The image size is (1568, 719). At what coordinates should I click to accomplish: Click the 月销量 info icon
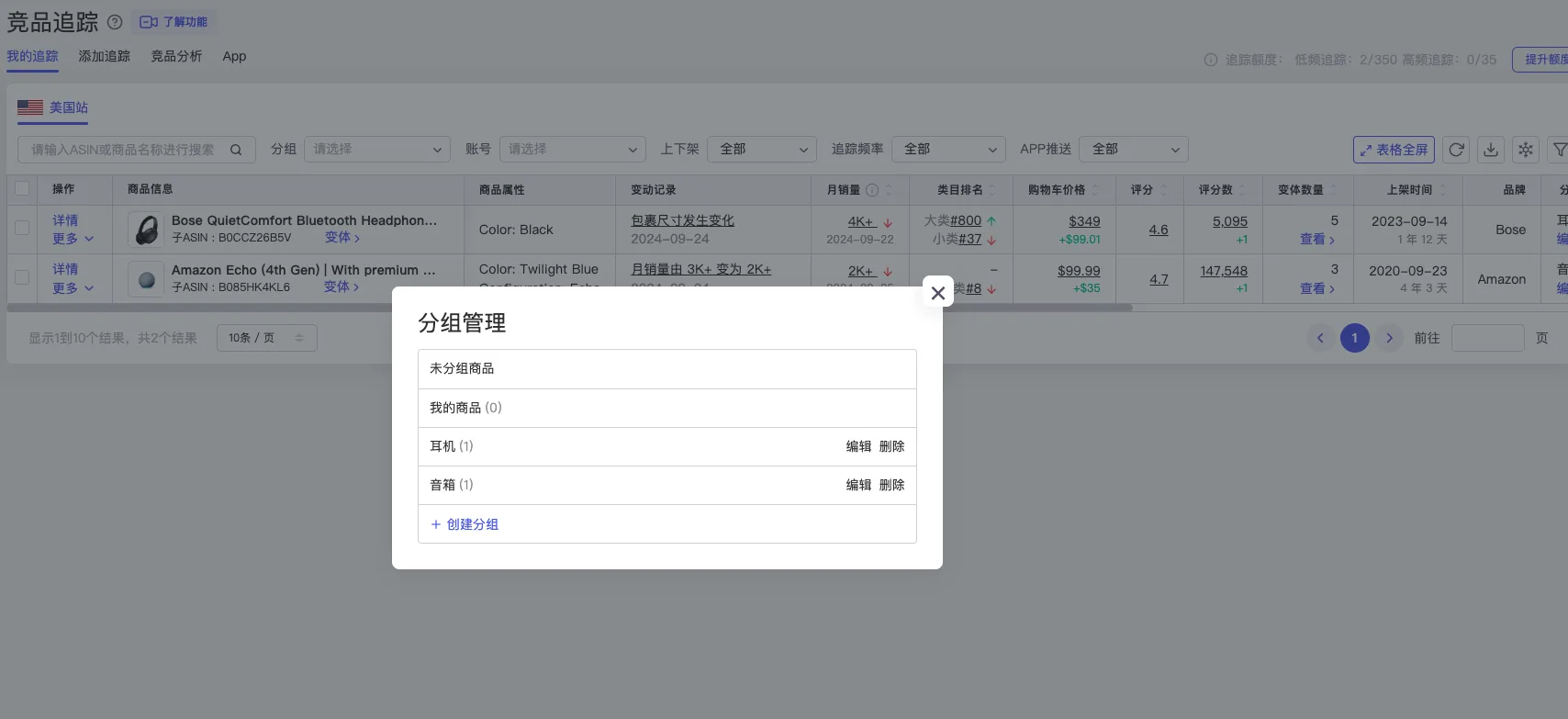(872, 190)
